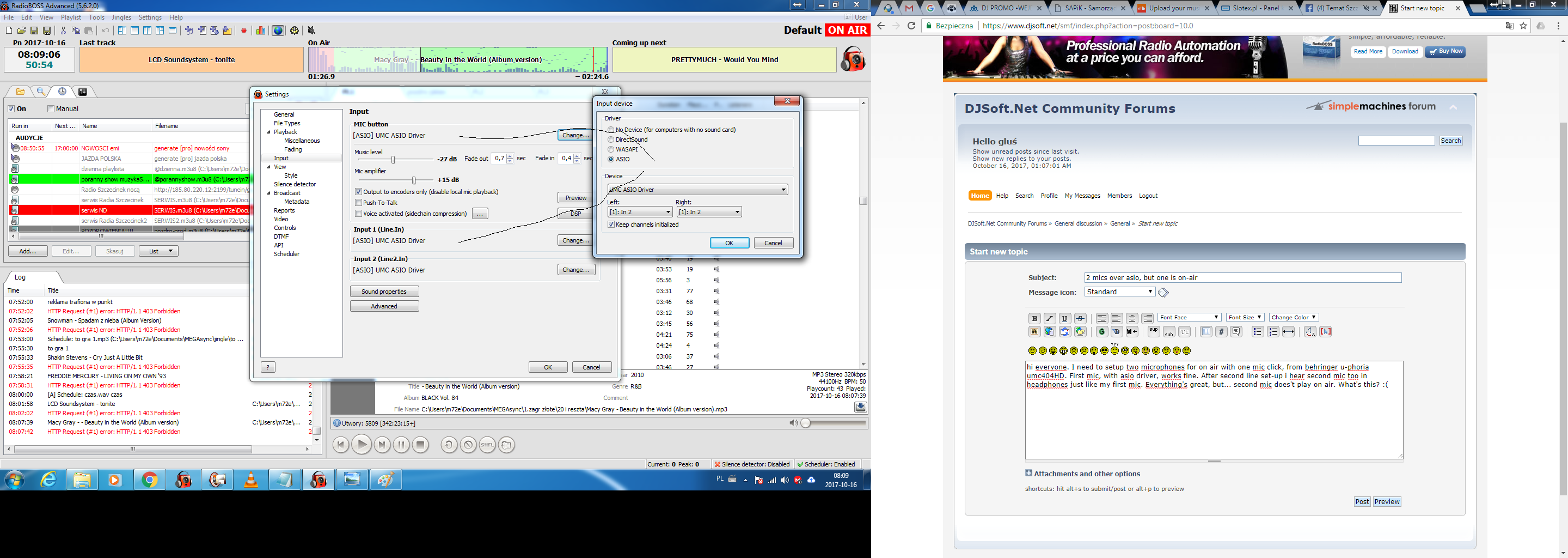Click the red Record icon in toolbar
The height and width of the screenshot is (558, 1568).
click(x=244, y=31)
